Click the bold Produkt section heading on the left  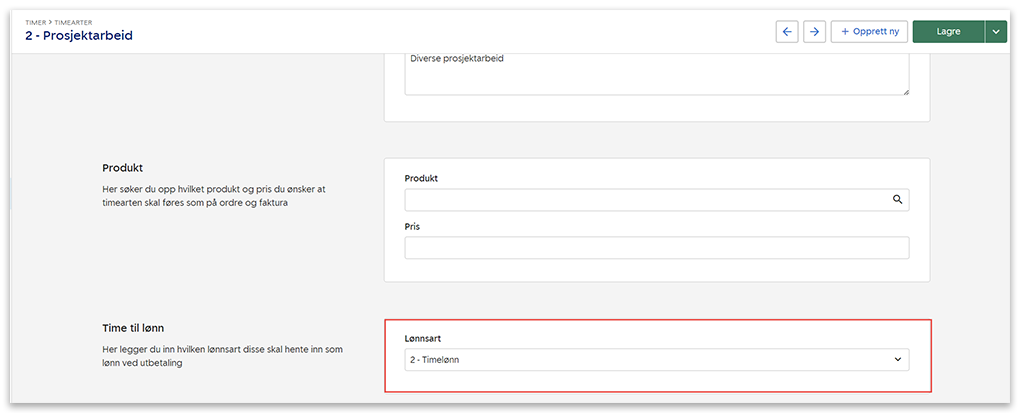coord(124,167)
